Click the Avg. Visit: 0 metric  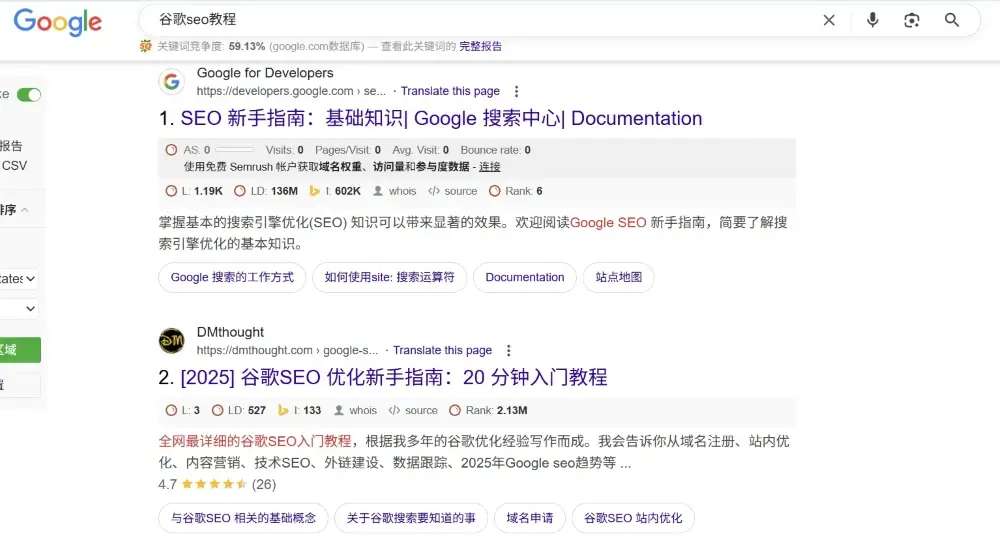point(420,150)
